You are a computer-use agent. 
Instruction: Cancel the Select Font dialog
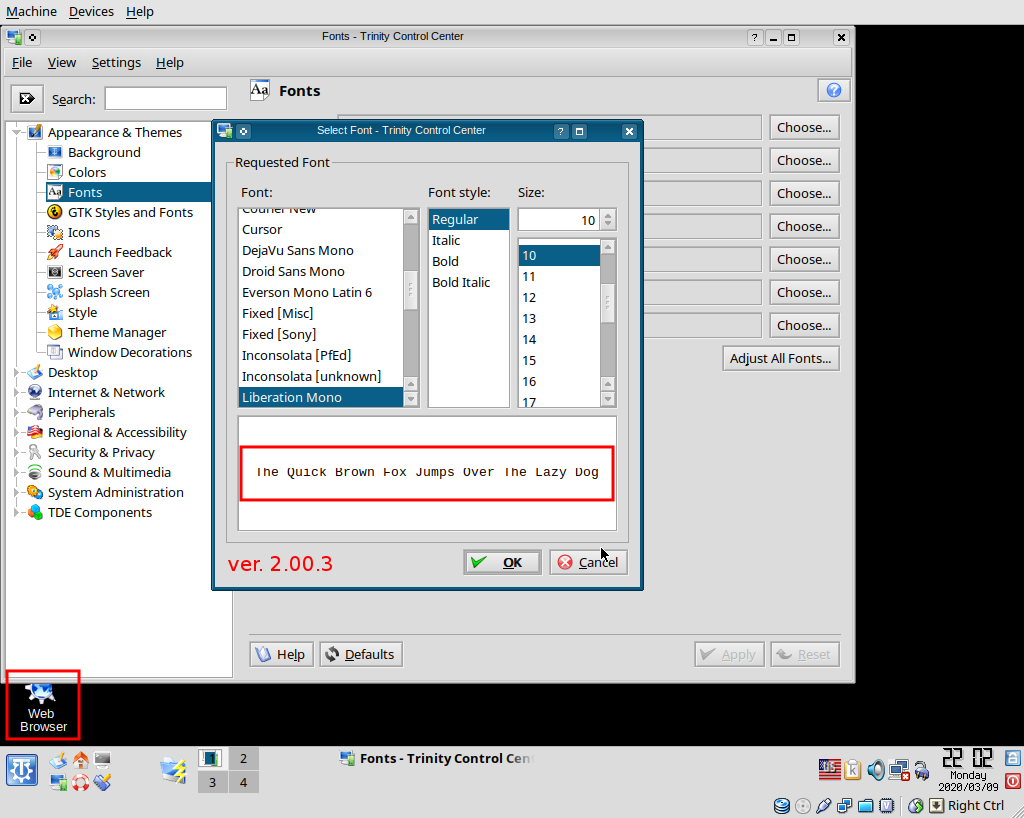point(588,562)
